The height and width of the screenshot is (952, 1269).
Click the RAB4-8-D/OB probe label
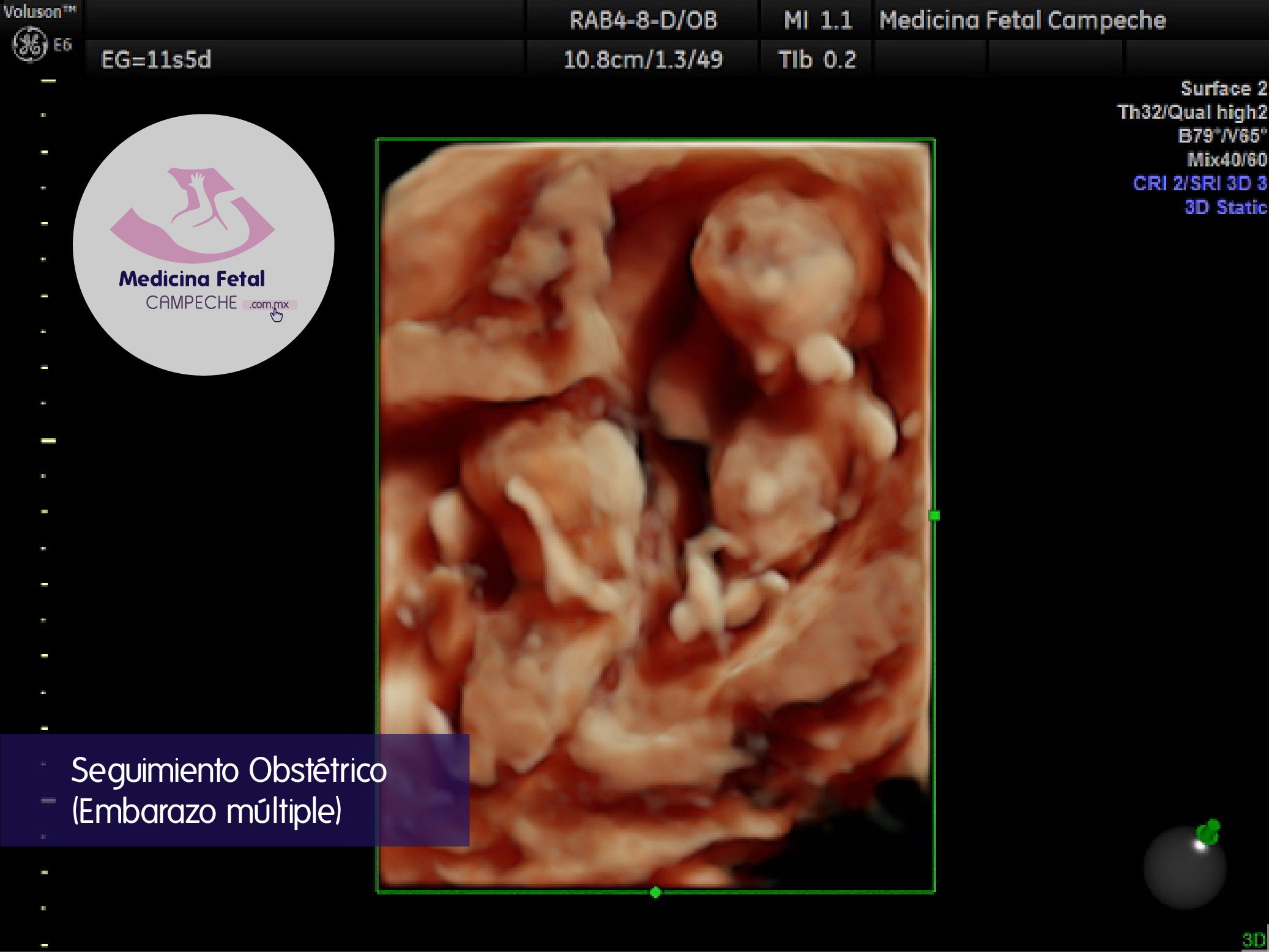tap(642, 20)
